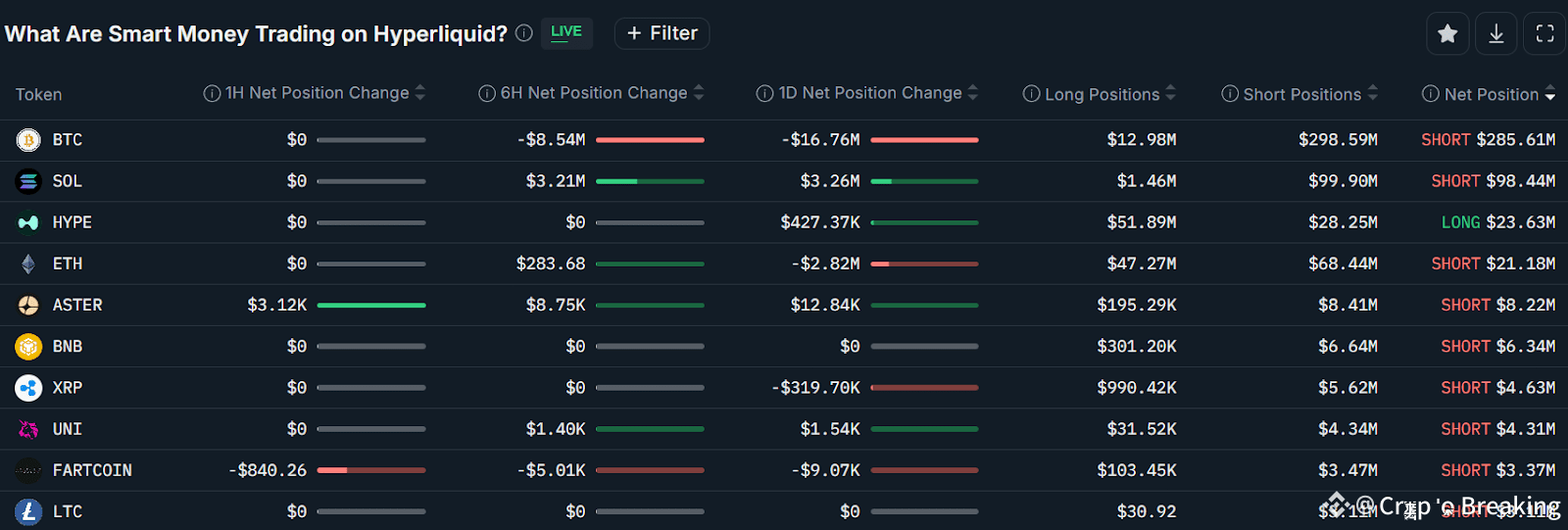Open the HYPE token row link
The height and width of the screenshot is (530, 1568).
[72, 222]
